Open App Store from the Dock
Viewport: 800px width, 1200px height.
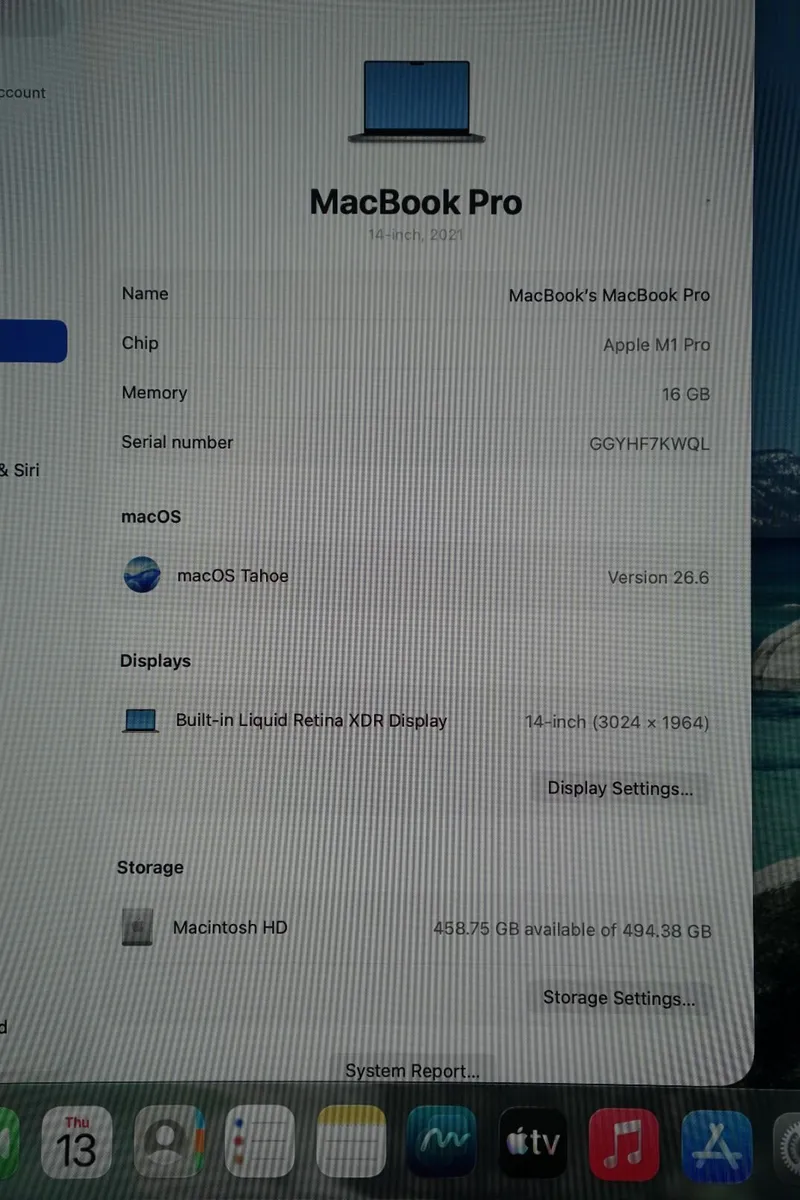click(716, 1146)
